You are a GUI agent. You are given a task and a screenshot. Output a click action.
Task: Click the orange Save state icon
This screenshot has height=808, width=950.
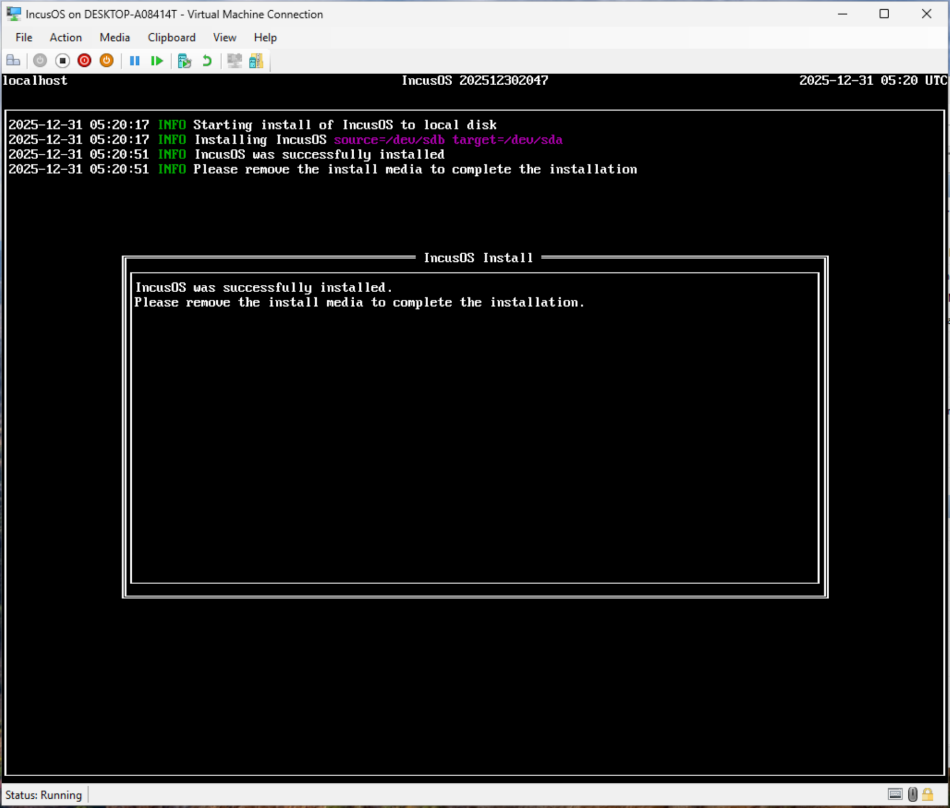coord(106,60)
